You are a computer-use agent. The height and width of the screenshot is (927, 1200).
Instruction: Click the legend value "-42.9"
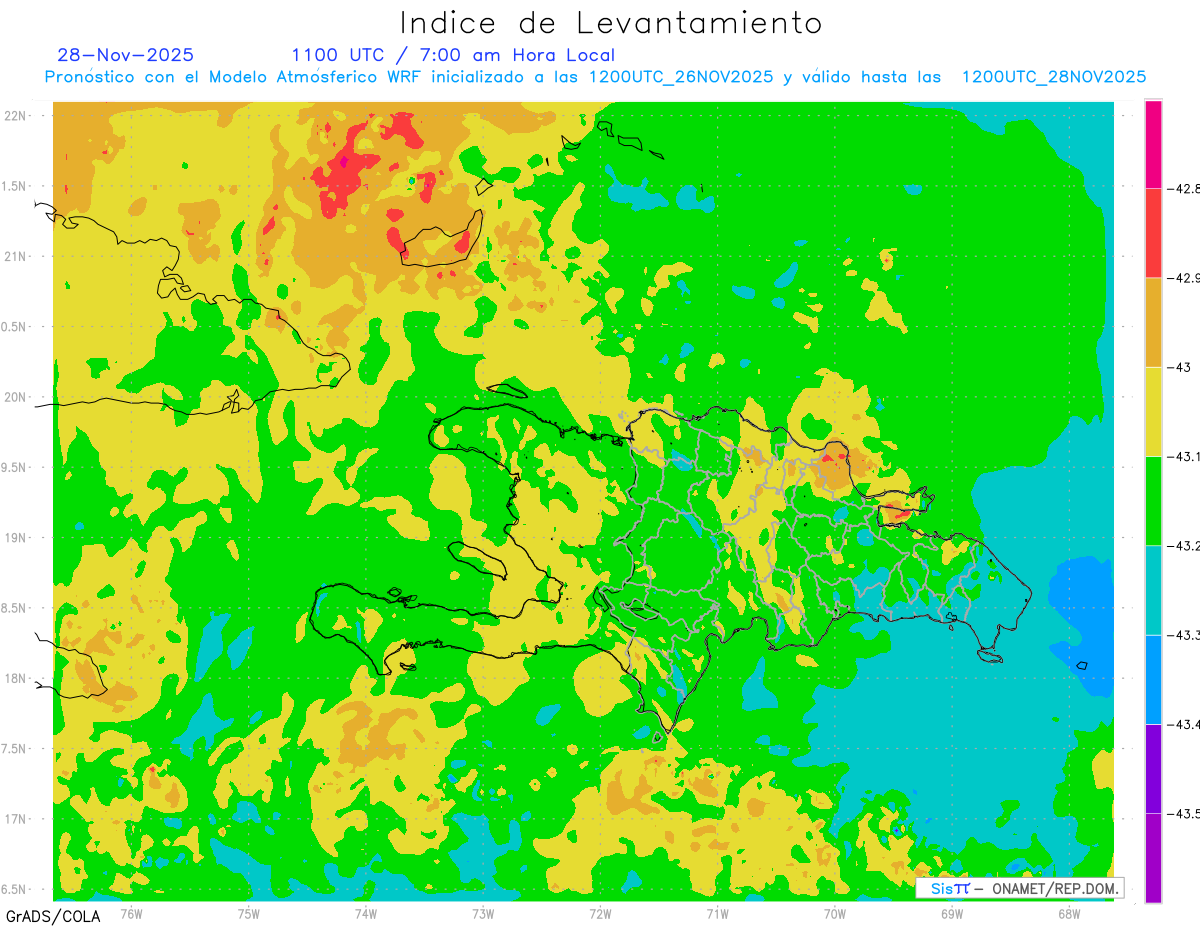click(x=1183, y=278)
